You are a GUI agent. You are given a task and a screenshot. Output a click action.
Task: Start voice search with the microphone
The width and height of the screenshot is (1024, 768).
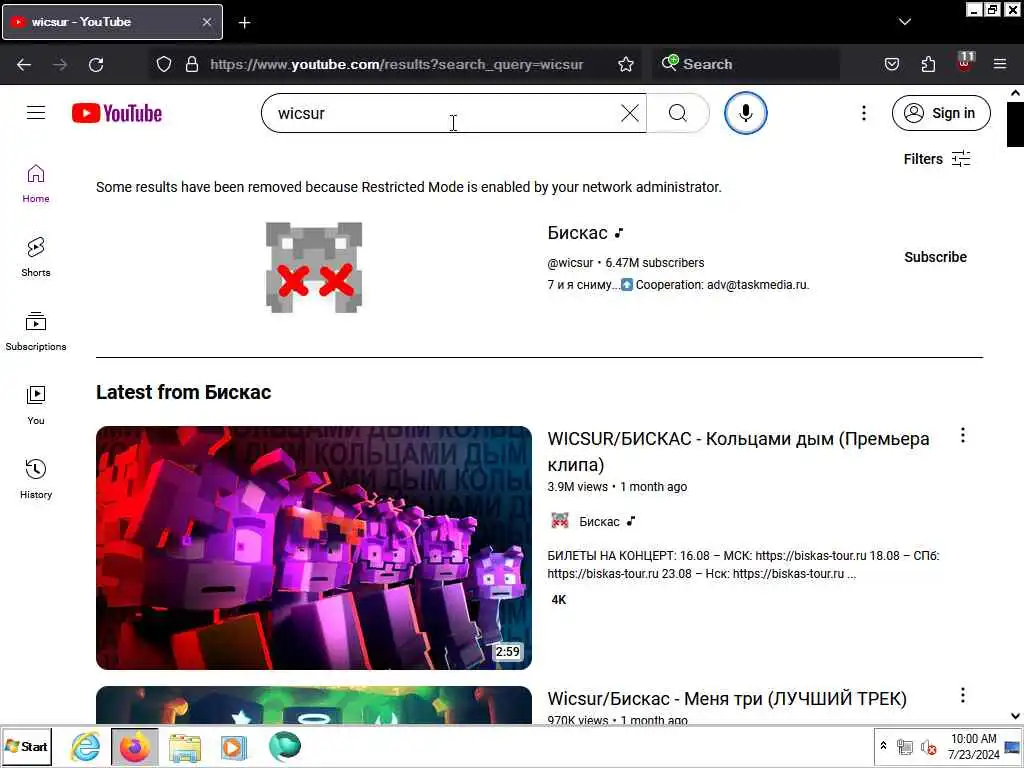pos(745,113)
